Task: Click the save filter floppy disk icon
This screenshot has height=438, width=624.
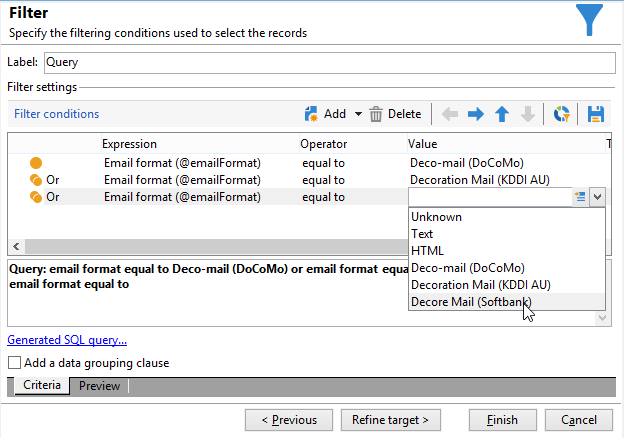Action: [x=596, y=114]
